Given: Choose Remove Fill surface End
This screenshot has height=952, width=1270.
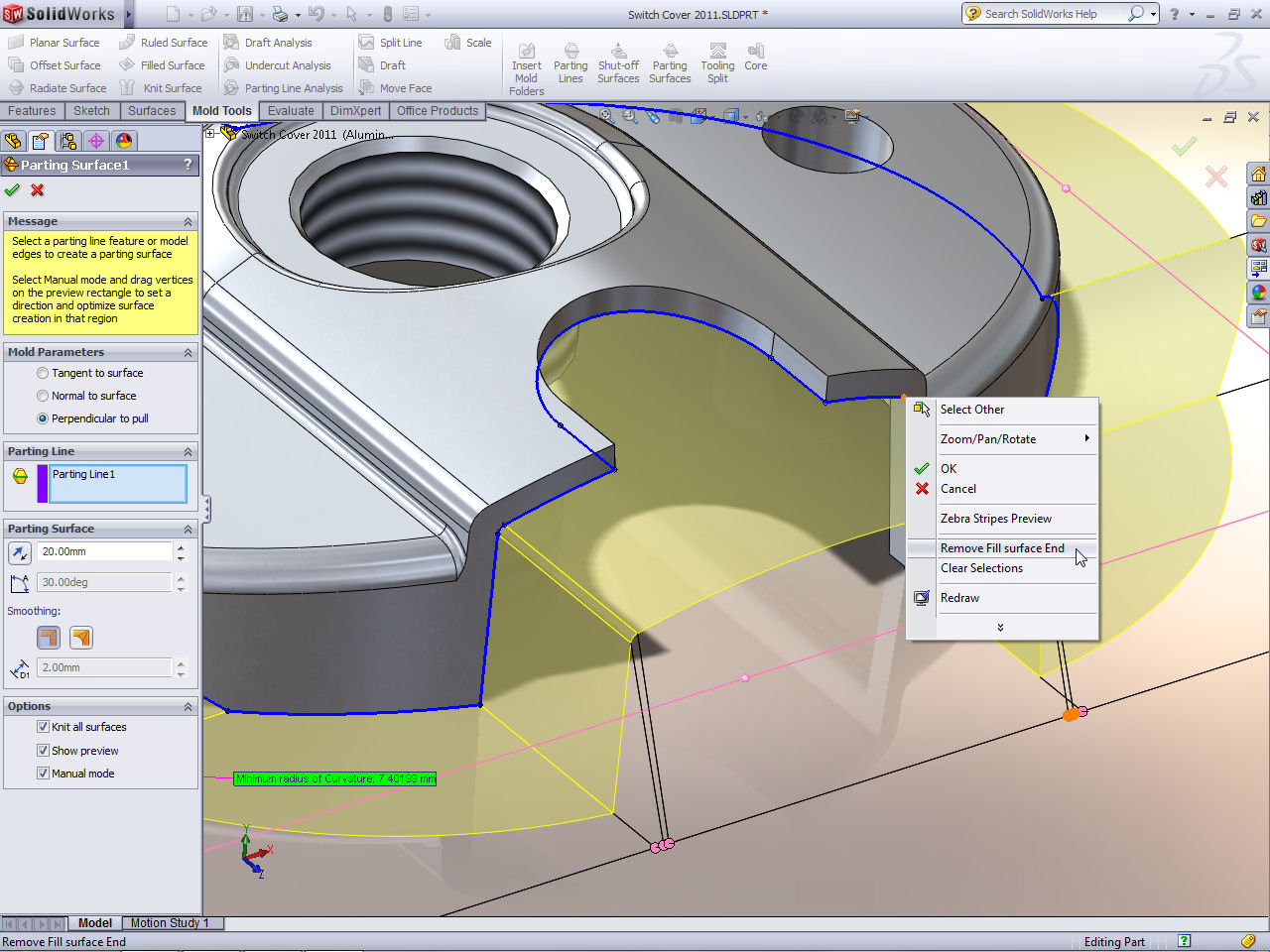Looking at the screenshot, I should [1002, 548].
